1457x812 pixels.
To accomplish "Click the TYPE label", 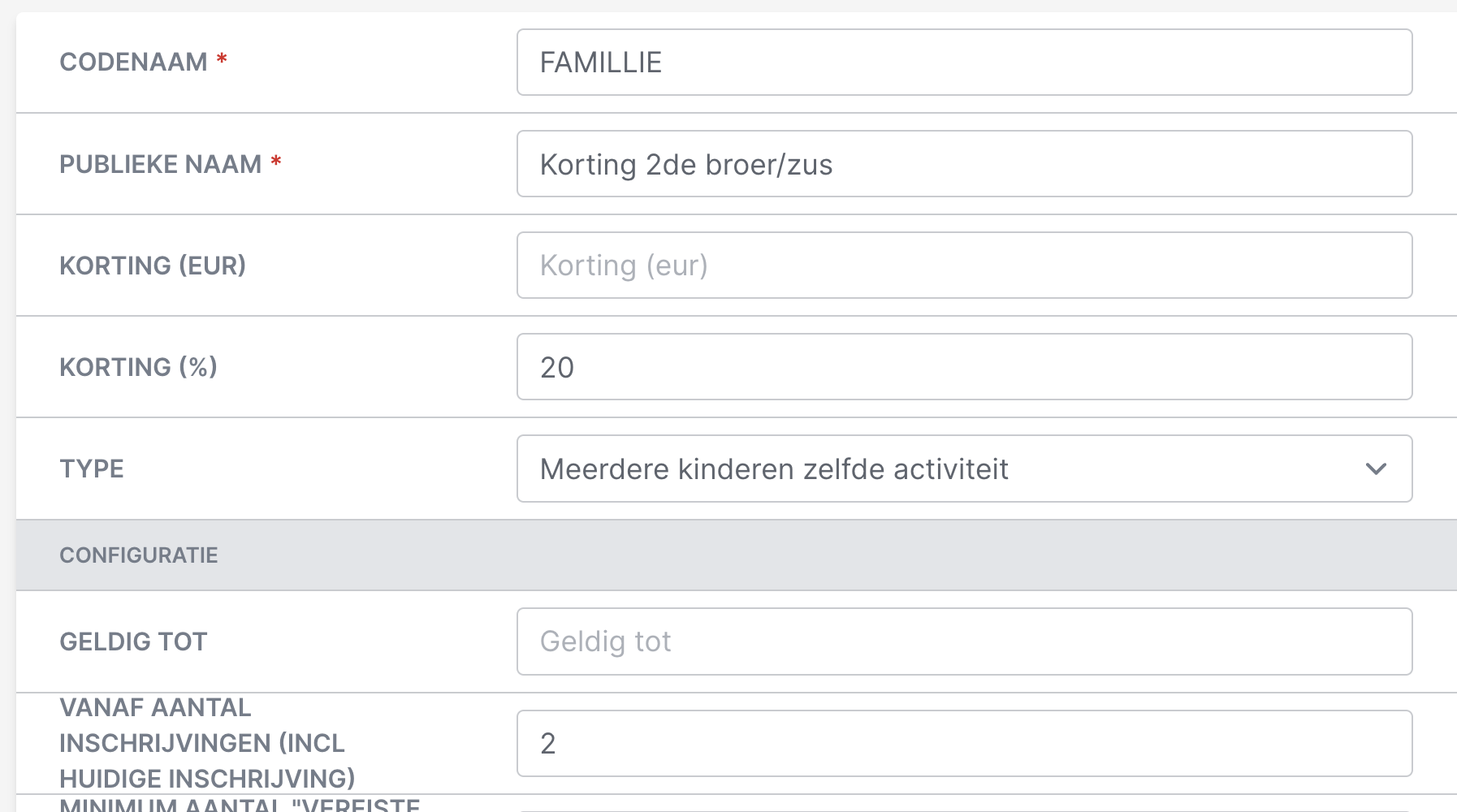I will (x=92, y=469).
